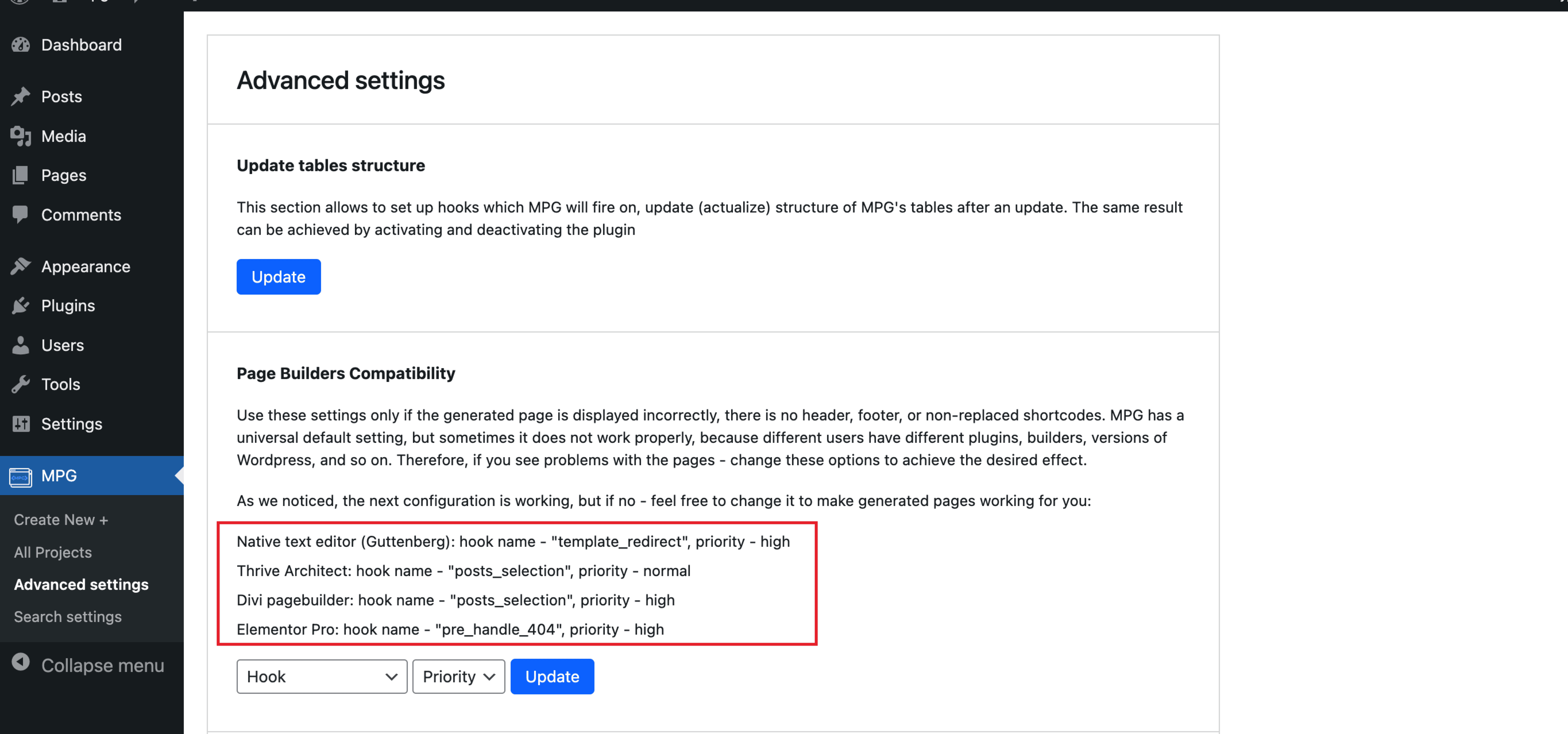The width and height of the screenshot is (1568, 734).
Task: Collapse the admin menu with the arrow icon
Action: (21, 665)
